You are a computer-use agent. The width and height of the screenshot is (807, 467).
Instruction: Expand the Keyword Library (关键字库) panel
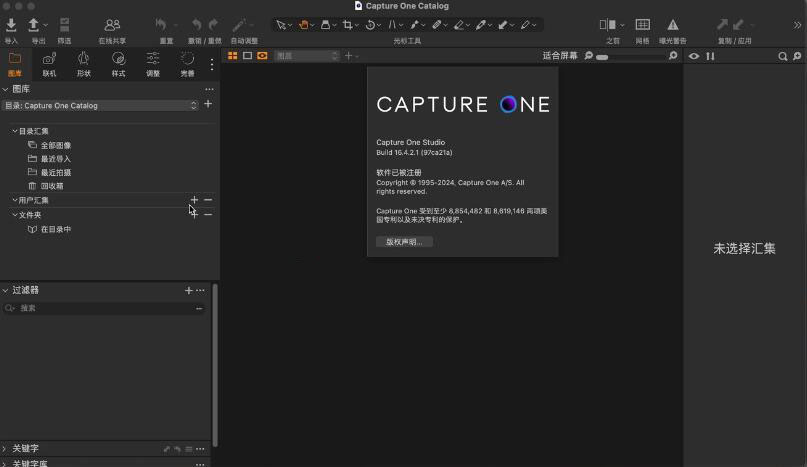pos(5,463)
